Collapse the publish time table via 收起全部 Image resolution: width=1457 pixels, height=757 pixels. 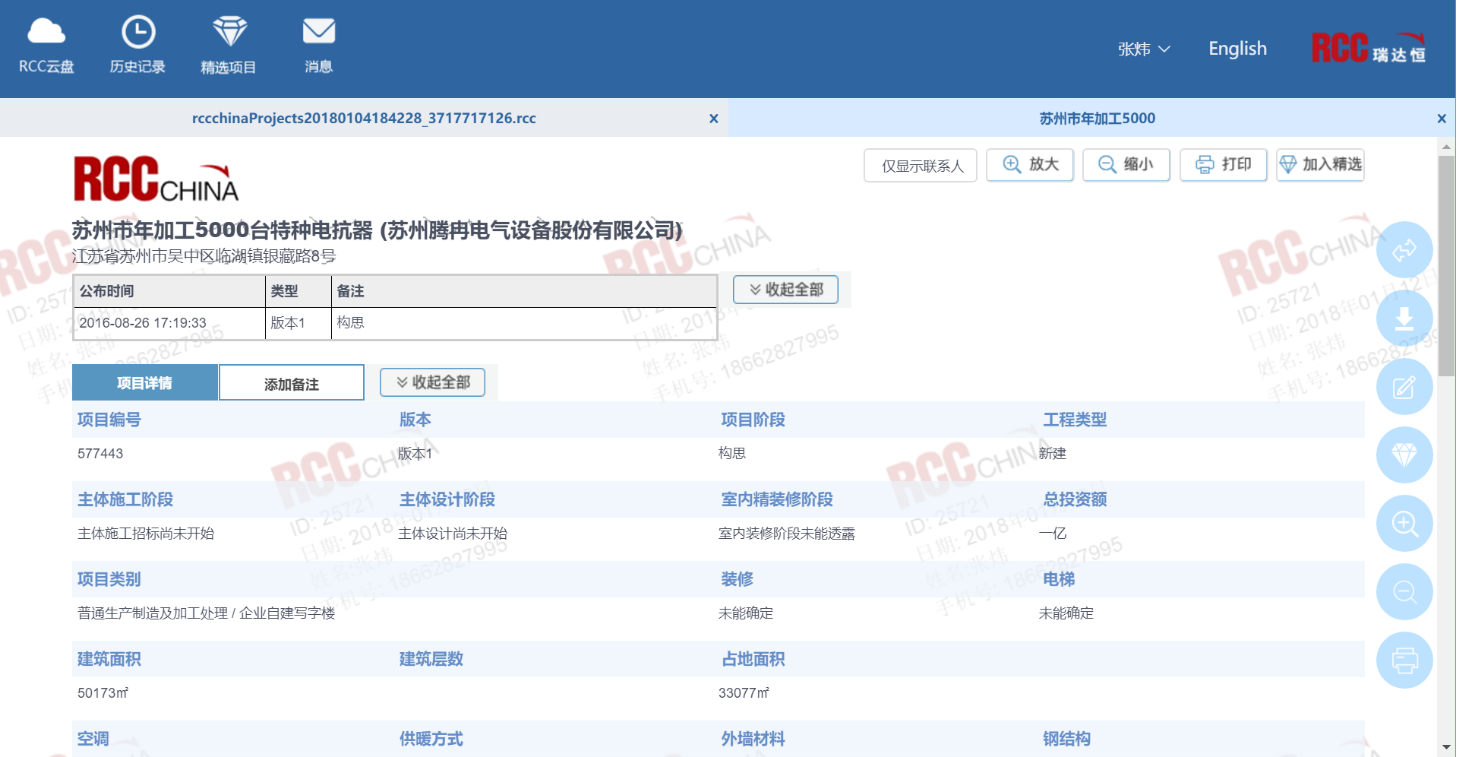785,289
